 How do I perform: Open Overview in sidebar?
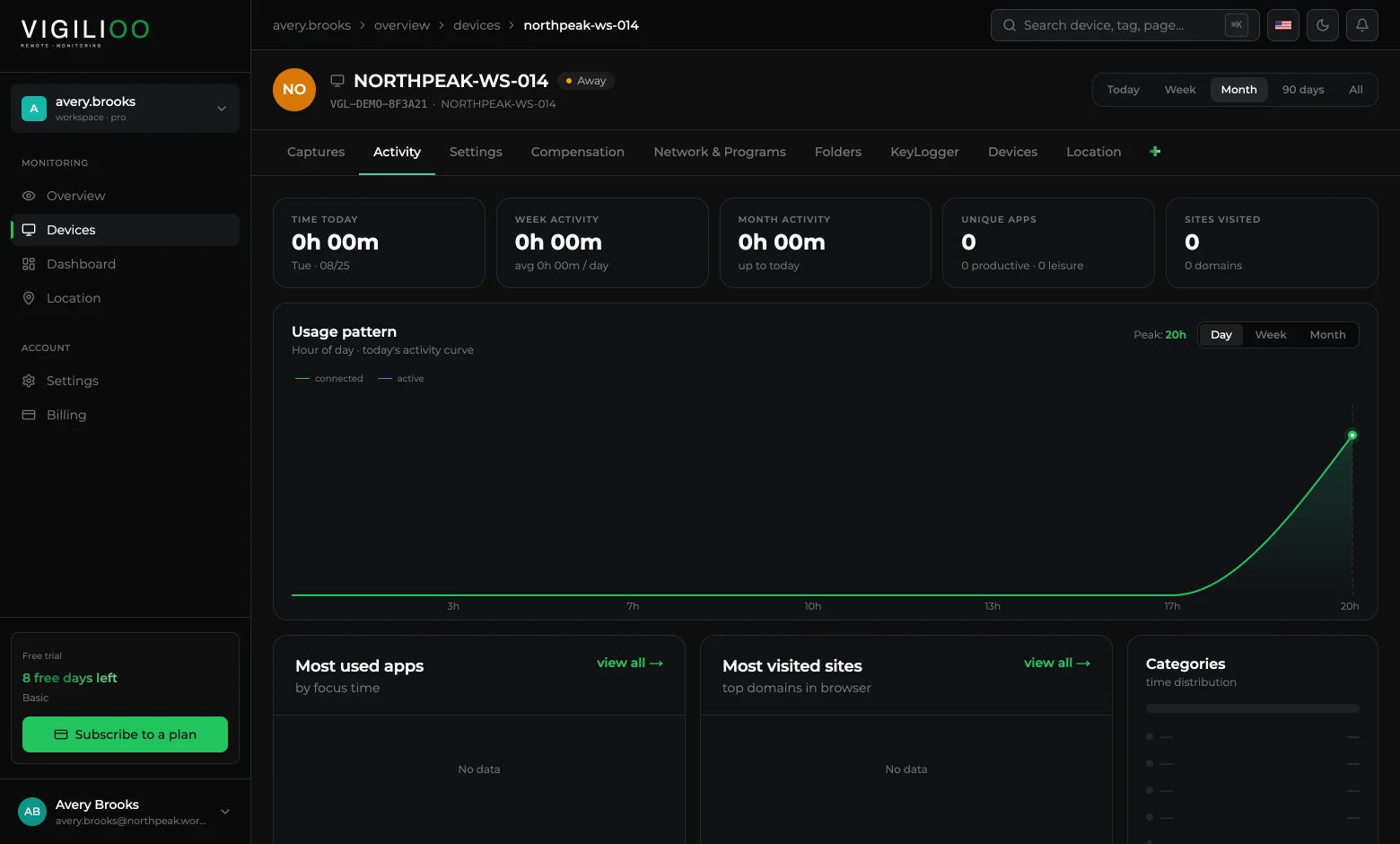click(125, 196)
